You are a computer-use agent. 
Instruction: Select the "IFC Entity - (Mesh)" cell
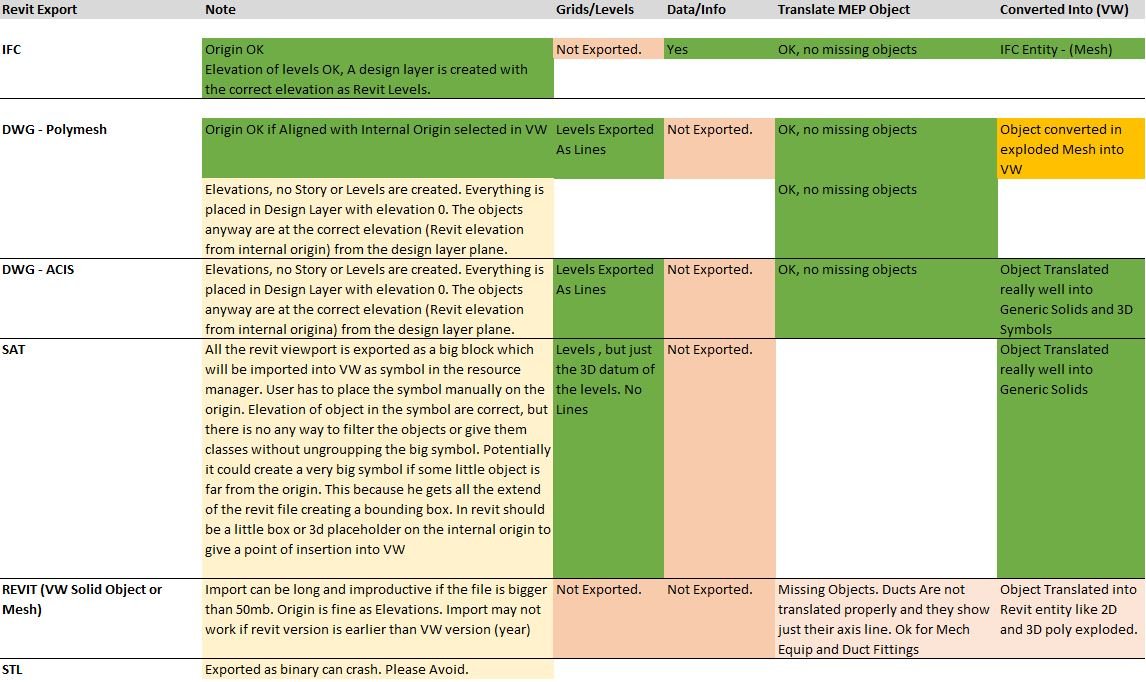(x=1056, y=49)
